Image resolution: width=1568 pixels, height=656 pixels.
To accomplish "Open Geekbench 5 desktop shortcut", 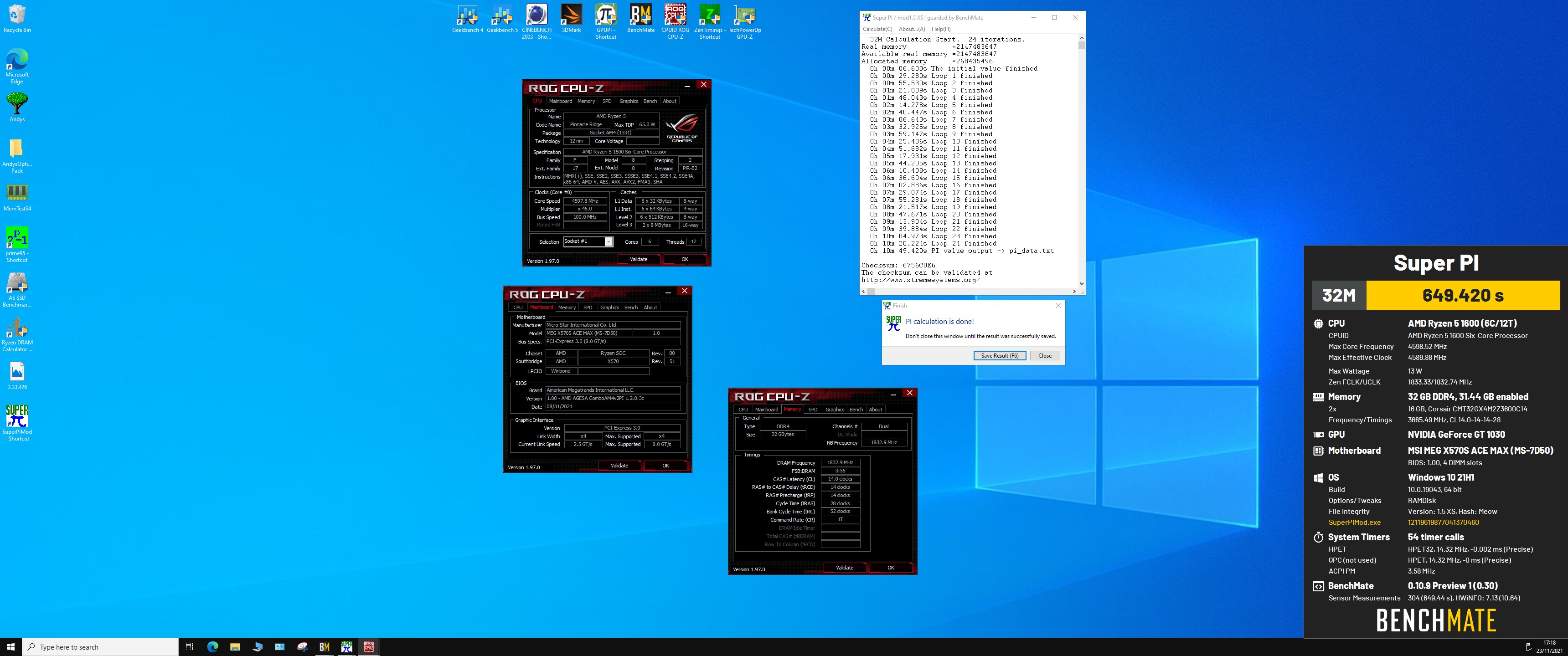I will pos(502,18).
